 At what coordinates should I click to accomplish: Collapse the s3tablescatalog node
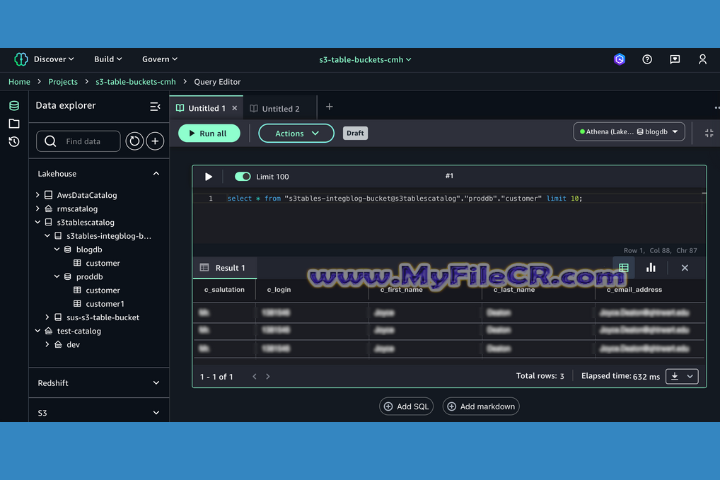click(38, 222)
